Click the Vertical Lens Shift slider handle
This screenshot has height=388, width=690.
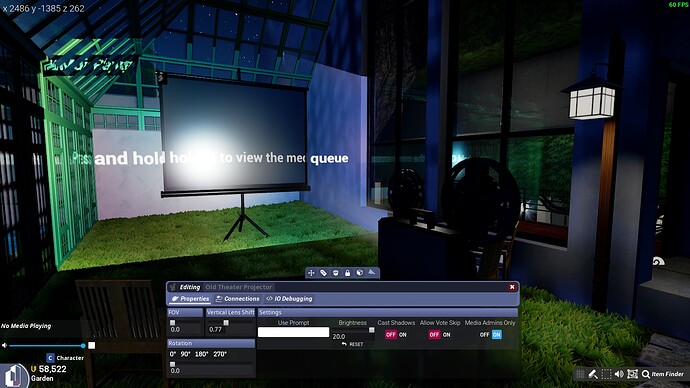226,323
